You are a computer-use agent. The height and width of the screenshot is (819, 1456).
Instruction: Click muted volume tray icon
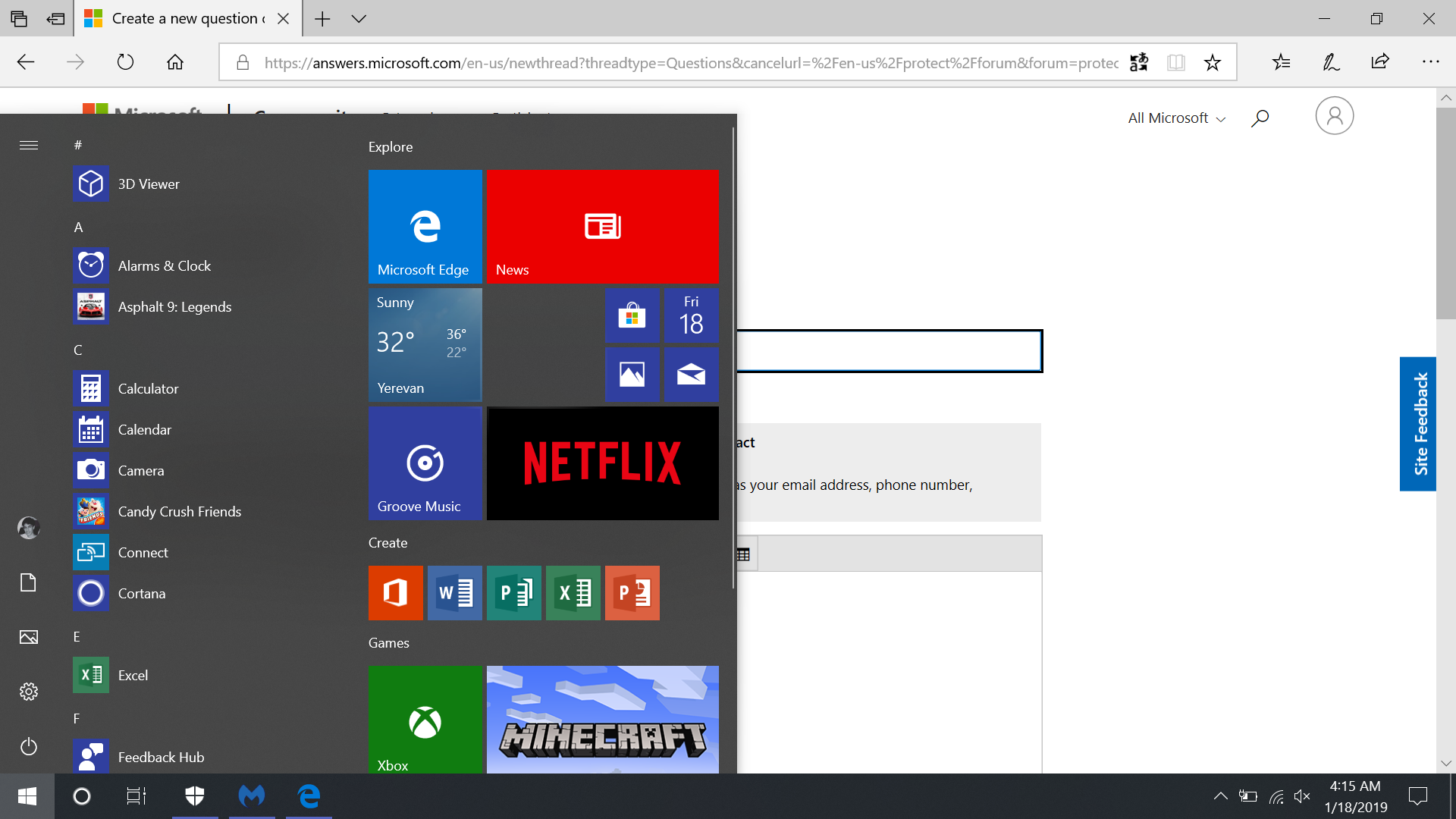coord(1302,796)
